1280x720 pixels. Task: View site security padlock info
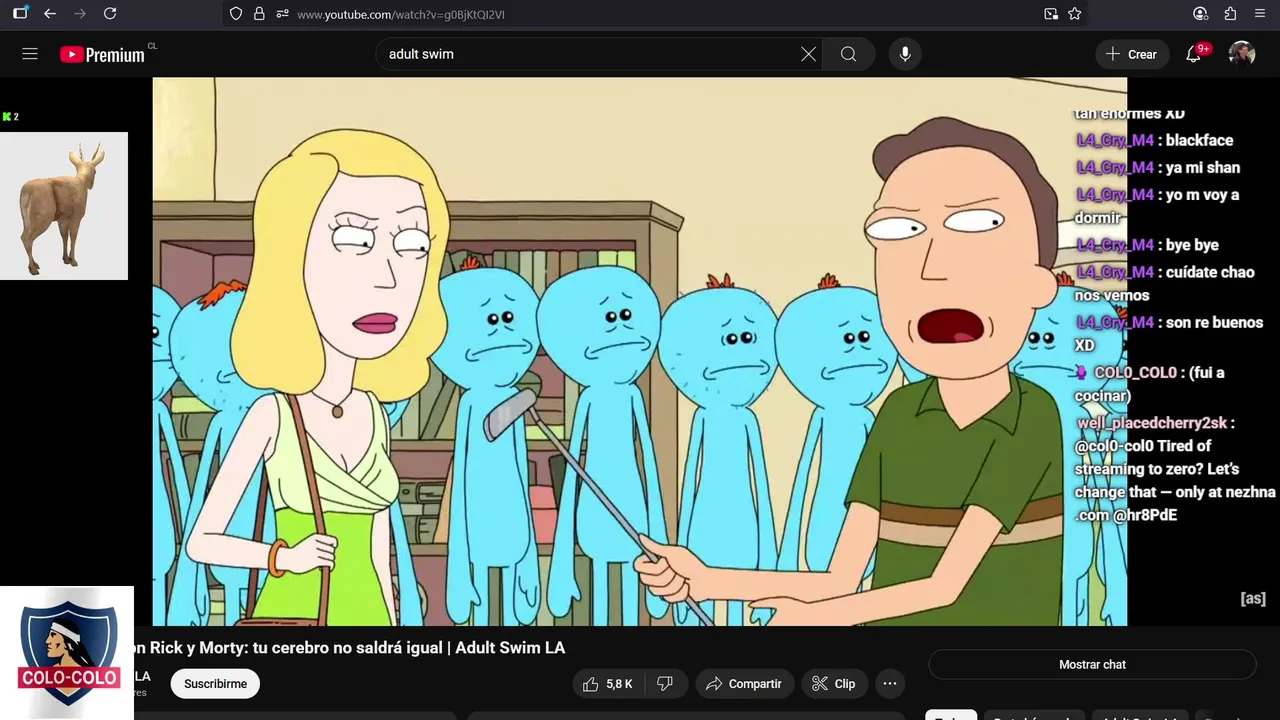point(259,14)
